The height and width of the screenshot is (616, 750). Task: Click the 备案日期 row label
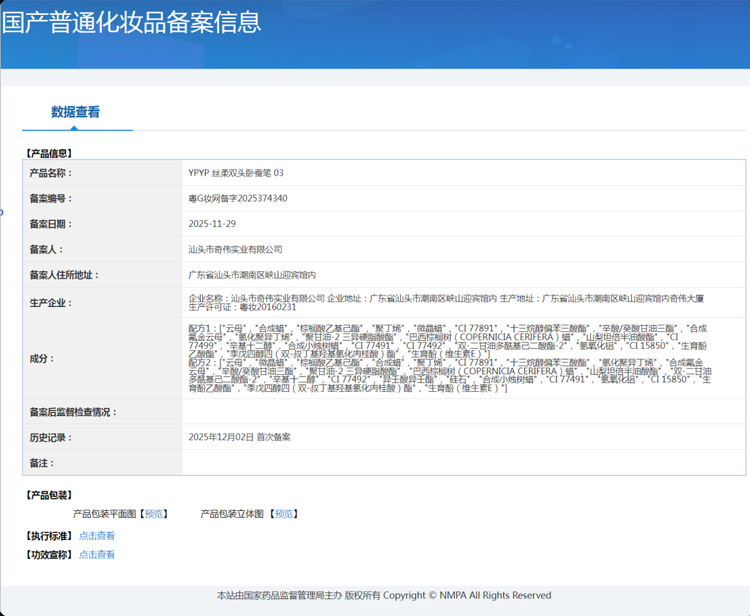click(x=51, y=224)
